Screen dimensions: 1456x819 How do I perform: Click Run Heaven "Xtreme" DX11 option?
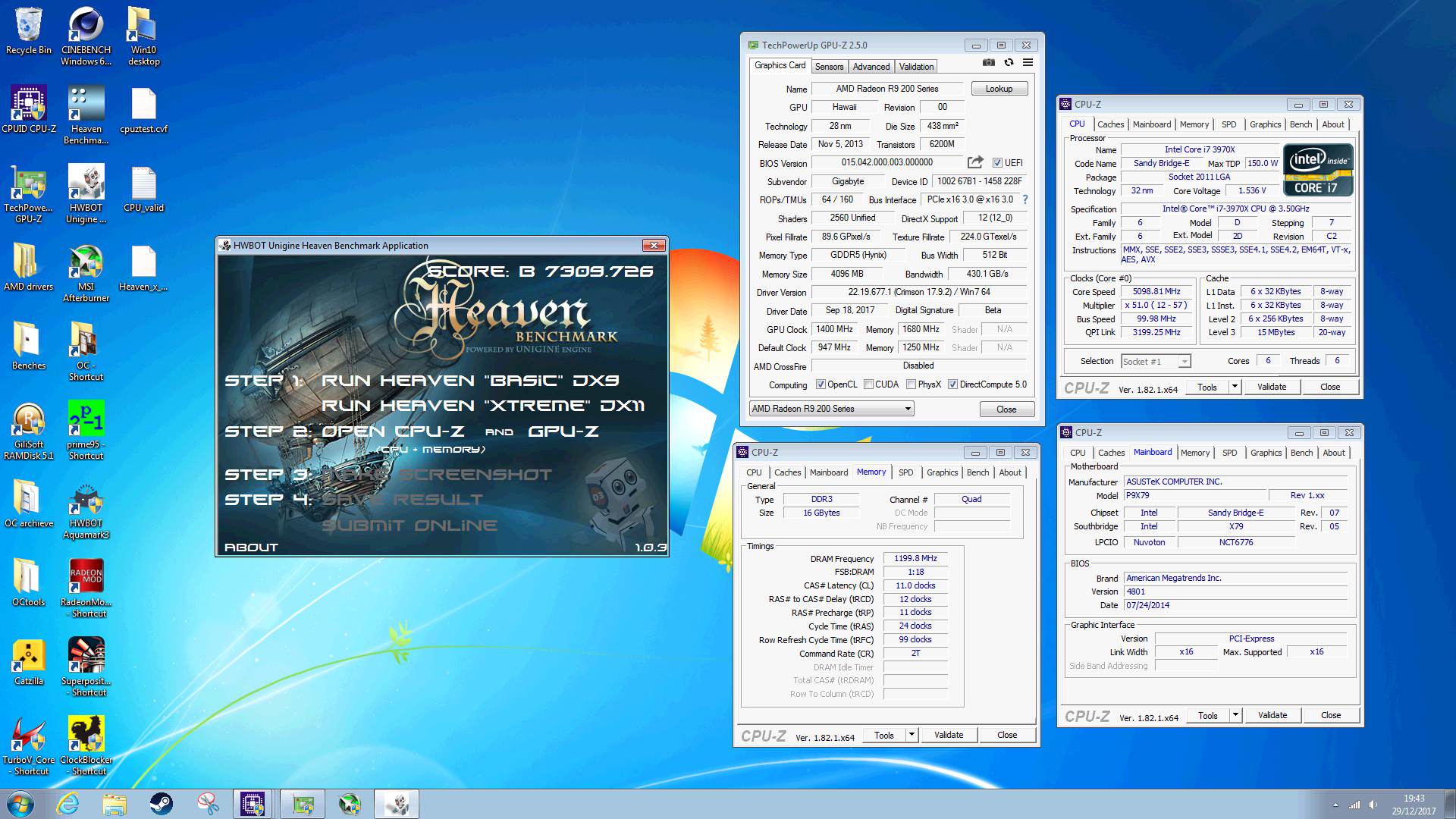pos(483,406)
